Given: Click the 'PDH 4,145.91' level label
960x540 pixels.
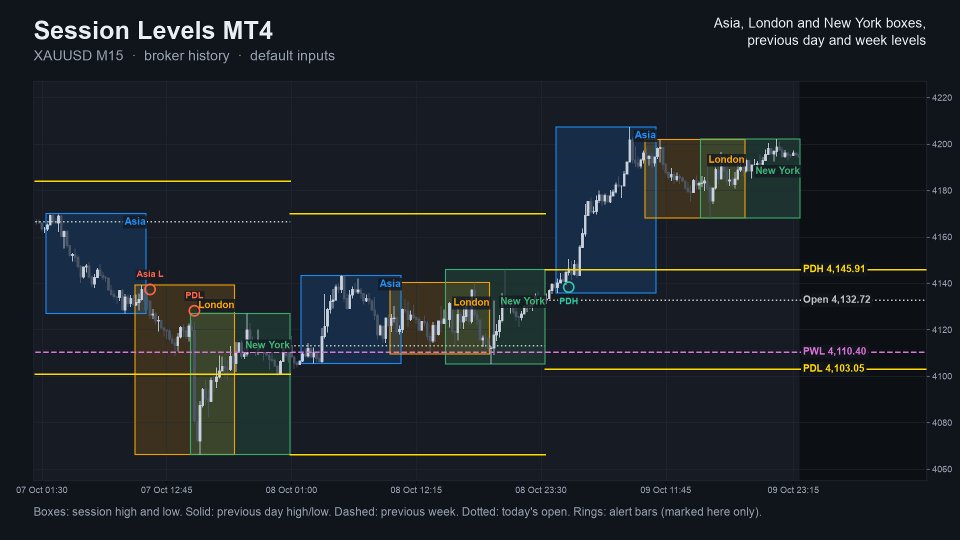Looking at the screenshot, I should tap(834, 269).
